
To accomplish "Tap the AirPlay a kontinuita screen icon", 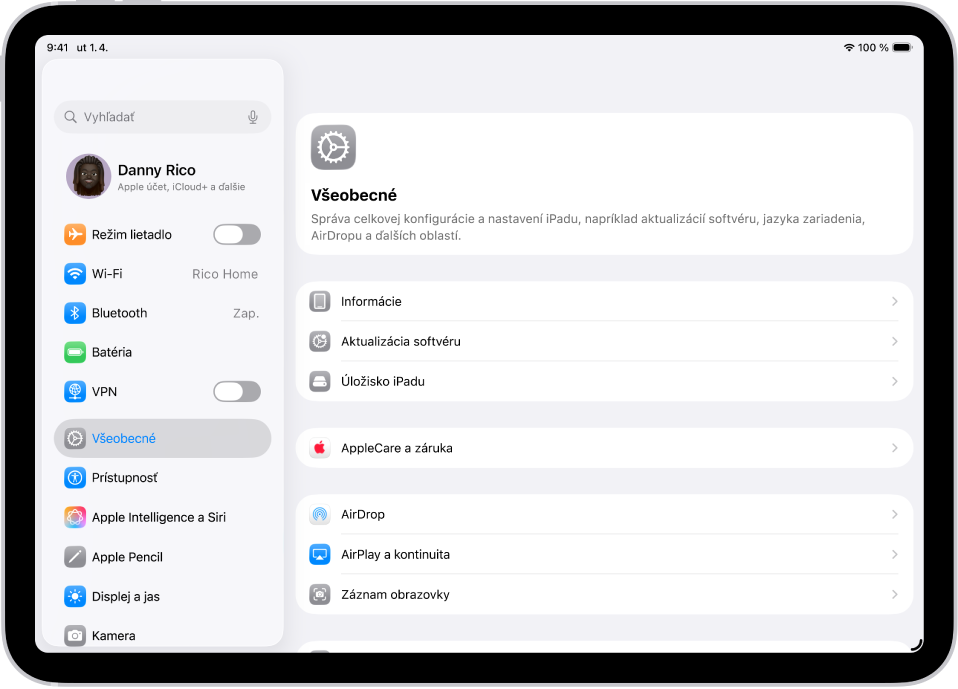I will [x=320, y=555].
